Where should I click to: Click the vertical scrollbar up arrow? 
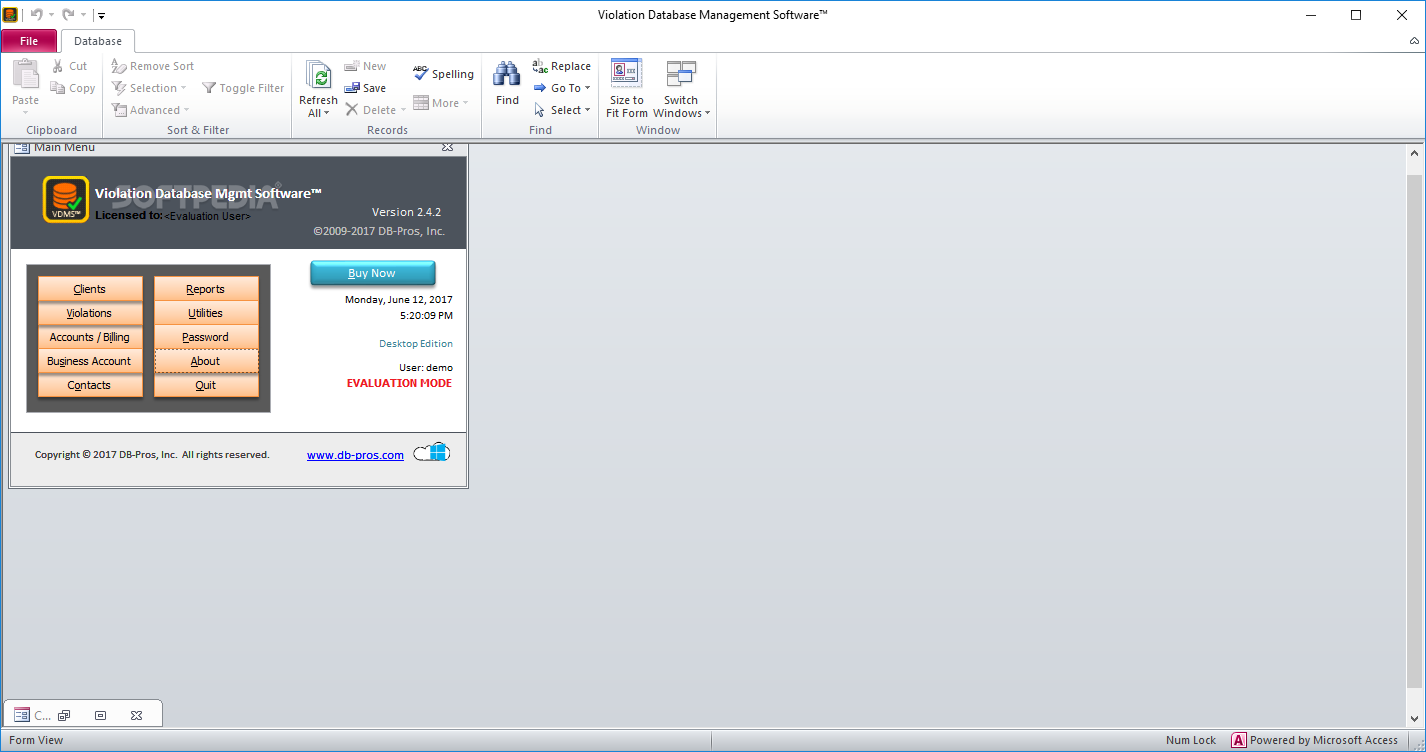(1415, 154)
